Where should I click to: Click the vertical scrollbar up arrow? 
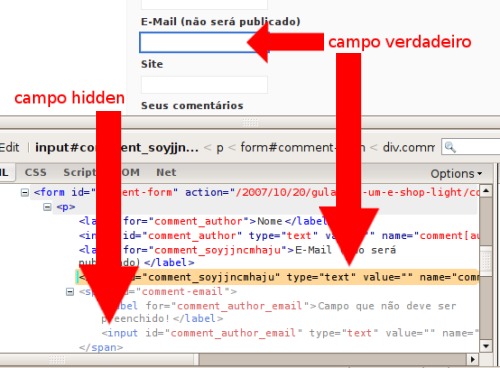point(486,191)
